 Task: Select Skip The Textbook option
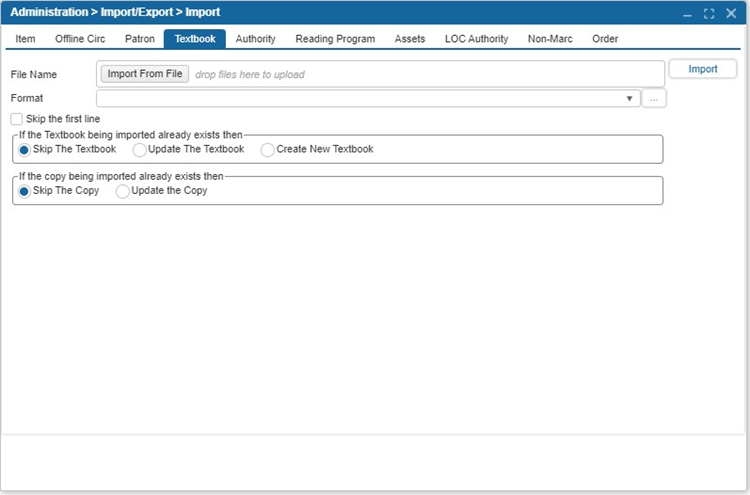click(x=25, y=149)
